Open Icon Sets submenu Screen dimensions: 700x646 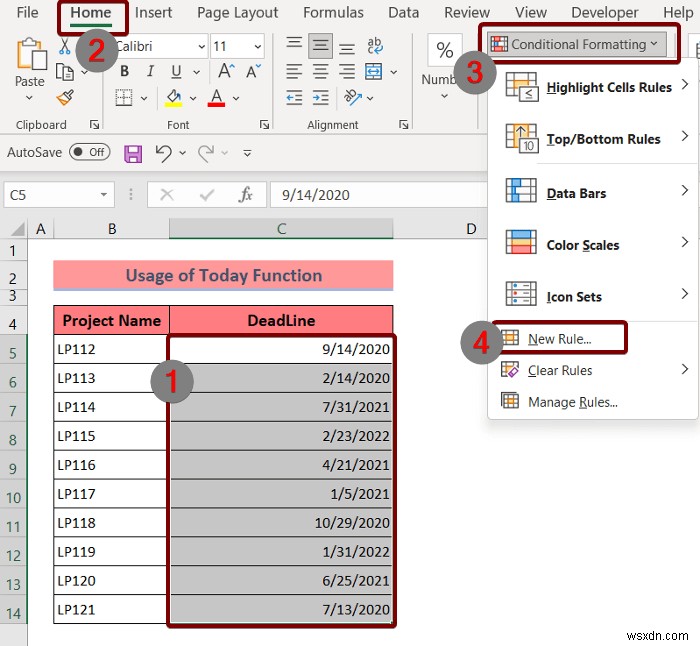pos(594,296)
